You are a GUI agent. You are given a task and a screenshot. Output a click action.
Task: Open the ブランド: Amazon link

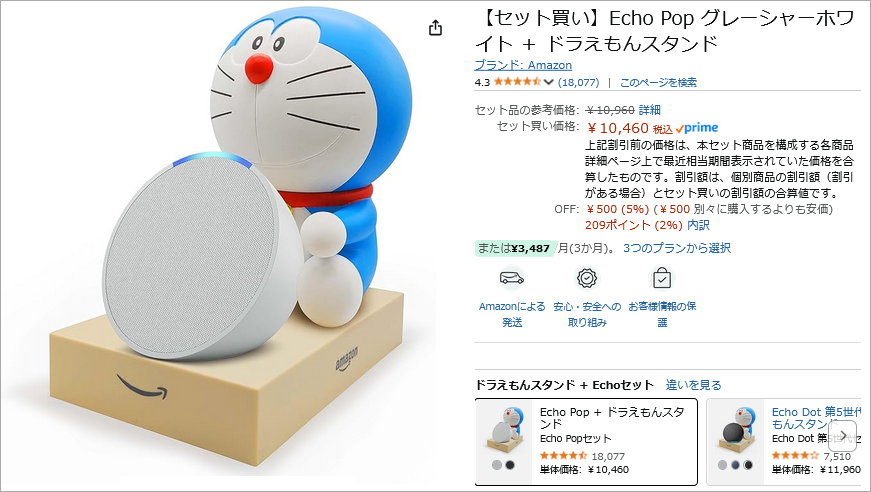point(523,65)
